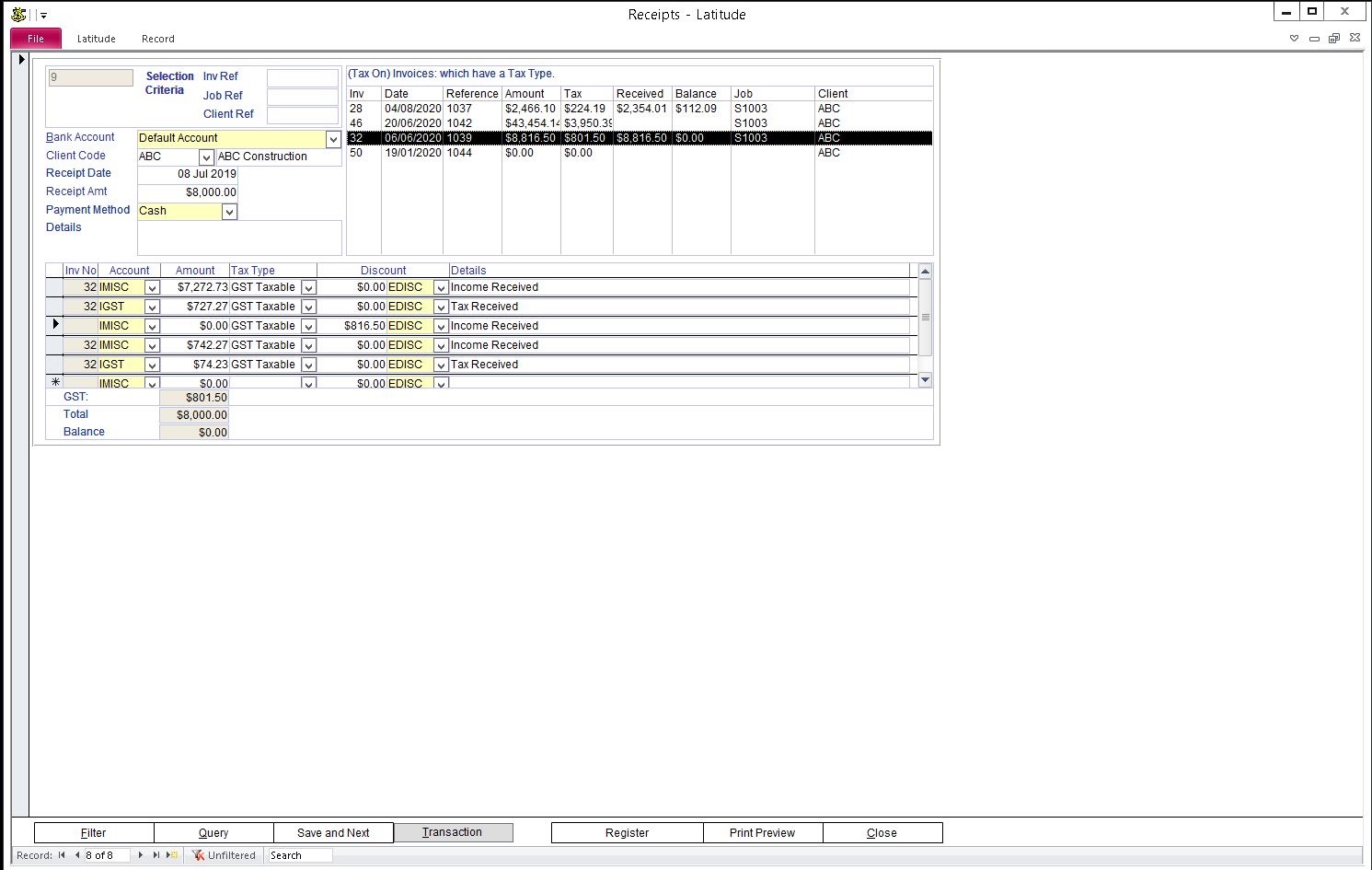The width and height of the screenshot is (1372, 870).
Task: Go to previous record arrow
Action: tap(77, 855)
